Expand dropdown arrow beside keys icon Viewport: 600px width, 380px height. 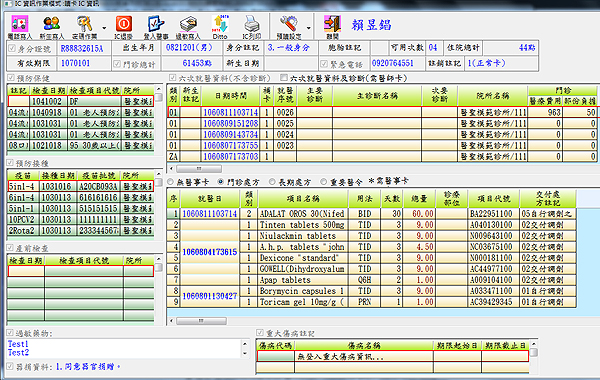[x=104, y=28]
